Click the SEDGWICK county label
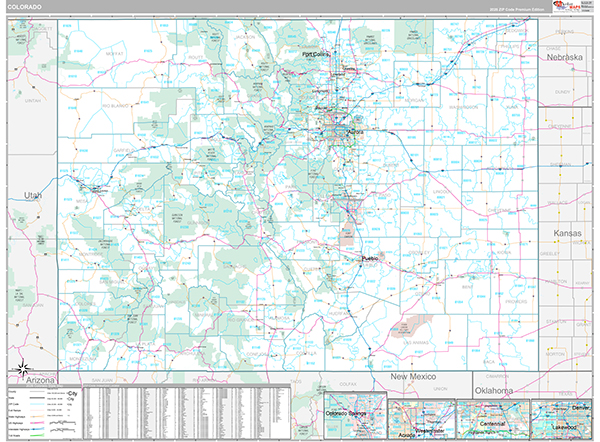This screenshot has height=442, width=600. pyautogui.click(x=517, y=30)
